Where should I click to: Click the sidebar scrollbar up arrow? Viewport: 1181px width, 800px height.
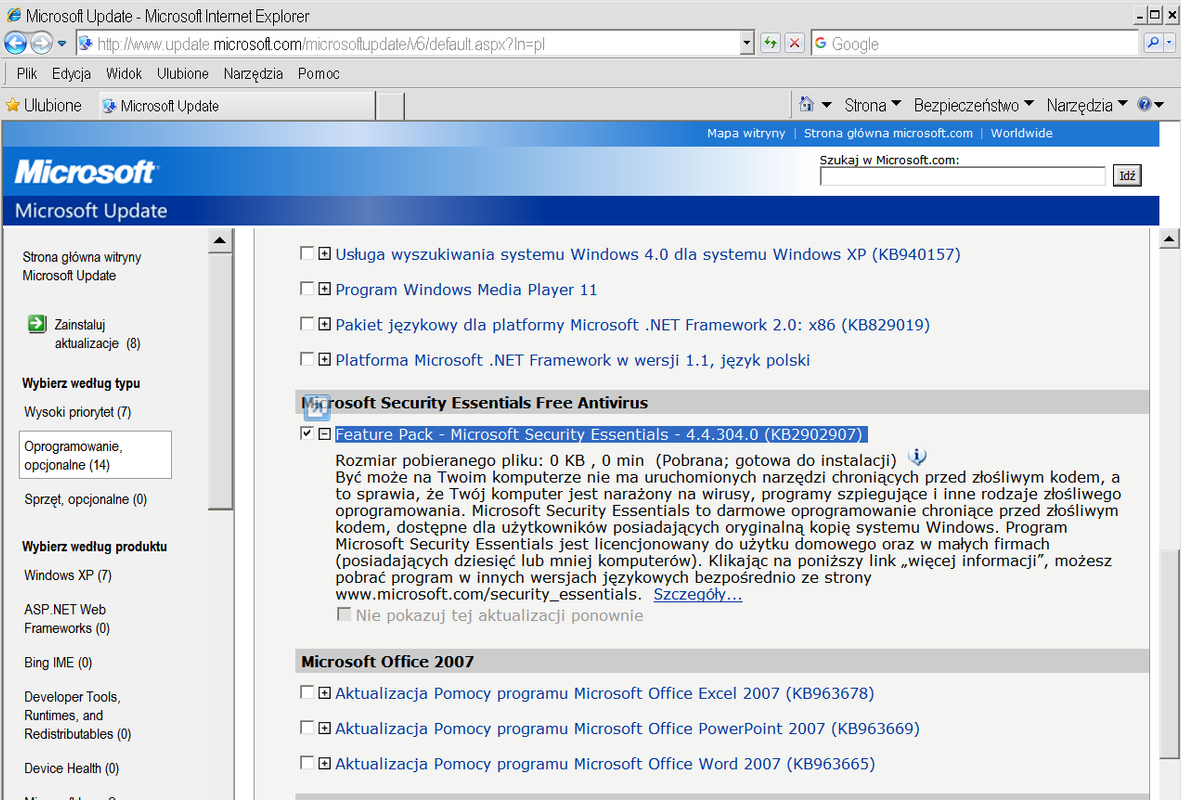(220, 241)
